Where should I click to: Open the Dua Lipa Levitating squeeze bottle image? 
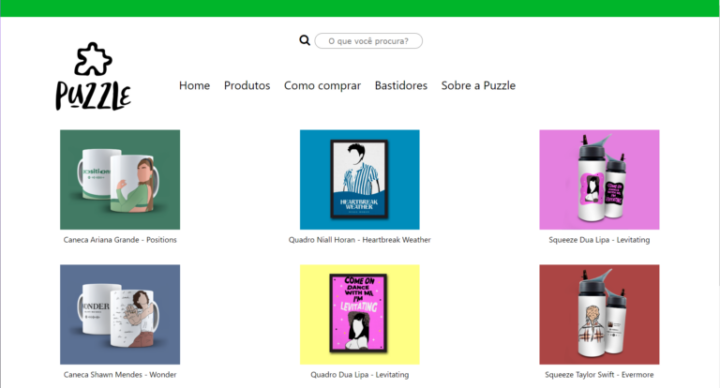point(599,180)
